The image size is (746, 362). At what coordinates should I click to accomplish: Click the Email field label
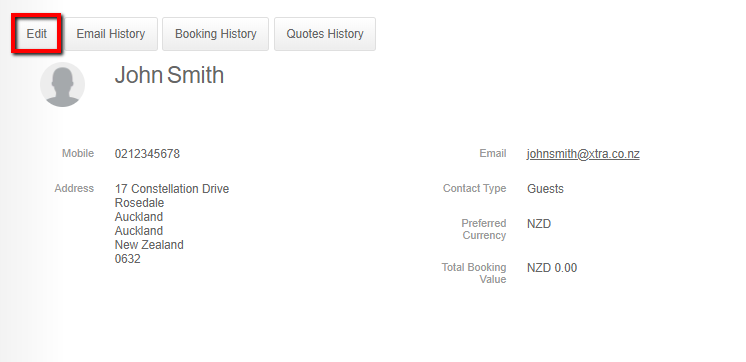(x=493, y=154)
